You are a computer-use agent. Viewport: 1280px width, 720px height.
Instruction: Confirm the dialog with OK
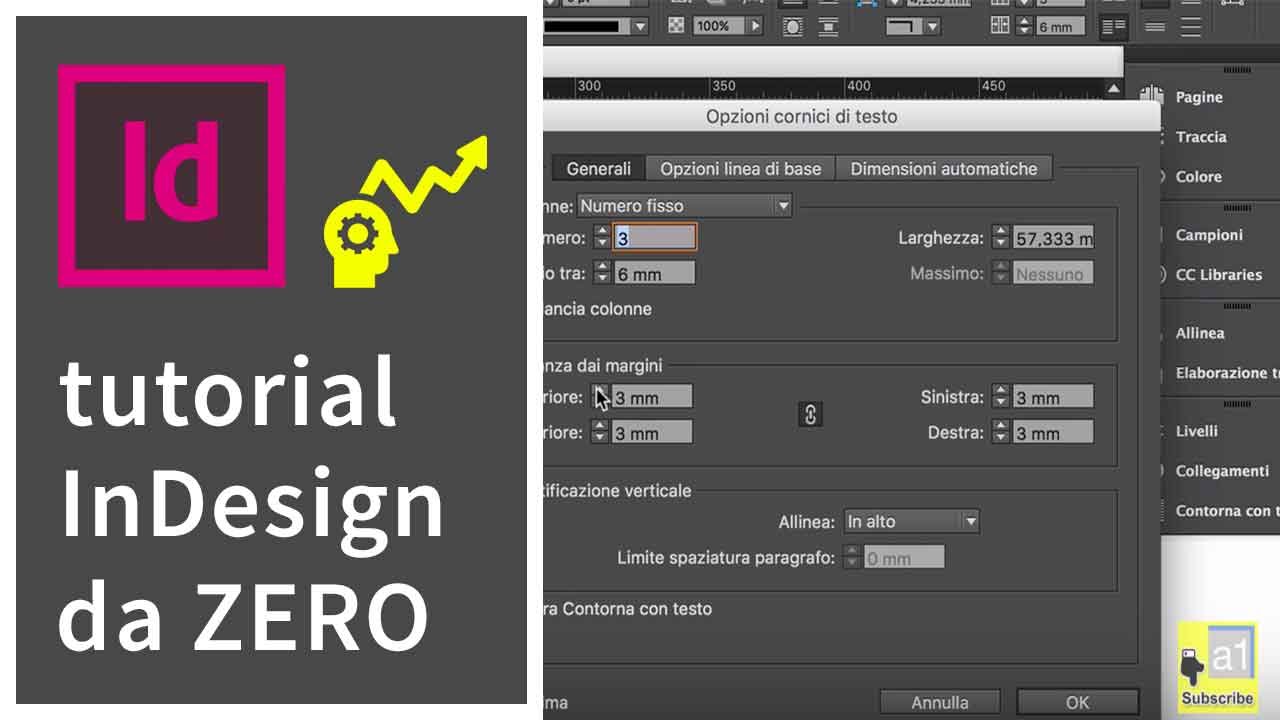click(x=1077, y=702)
